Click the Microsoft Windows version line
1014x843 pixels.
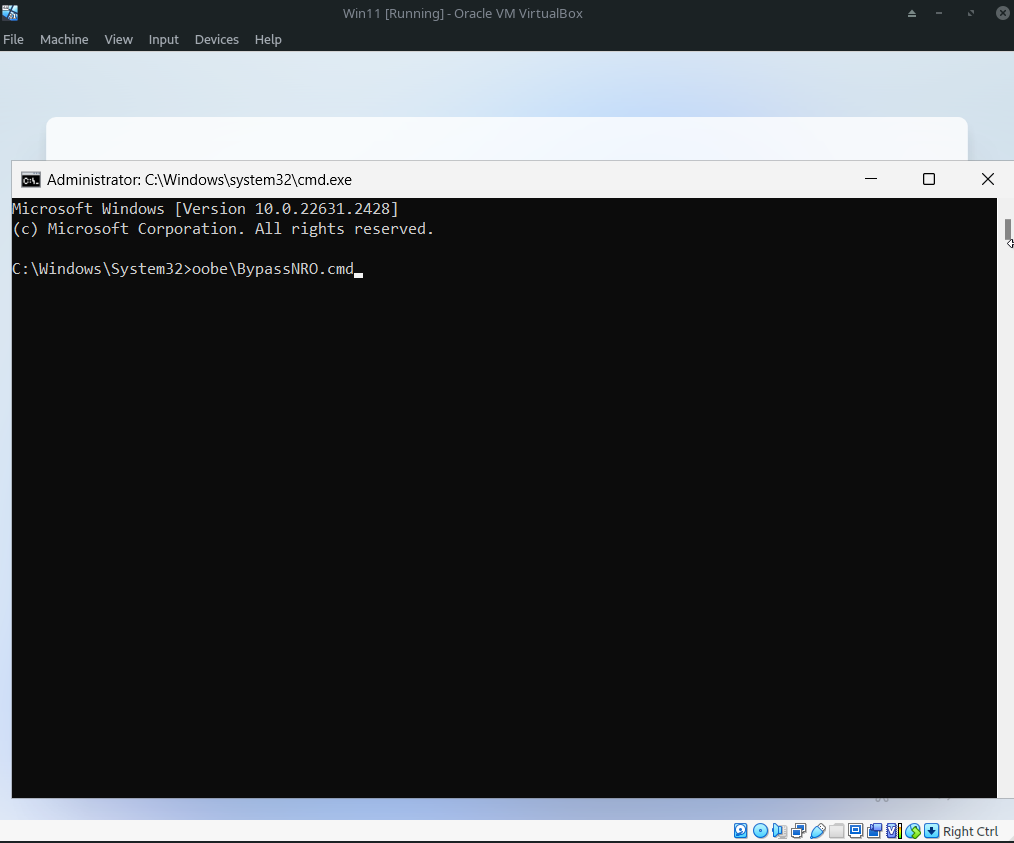pos(206,209)
